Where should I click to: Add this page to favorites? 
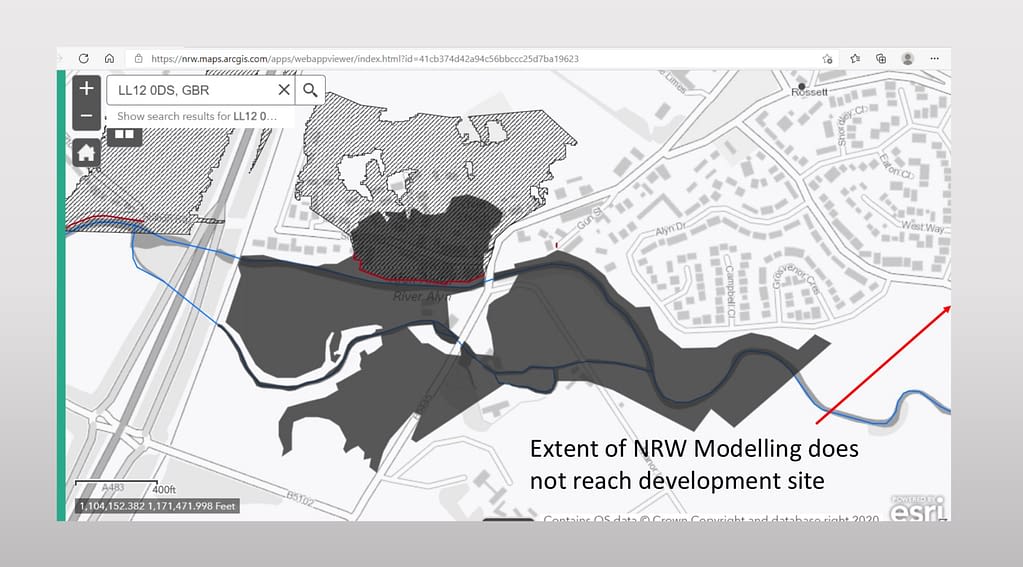pos(828,59)
